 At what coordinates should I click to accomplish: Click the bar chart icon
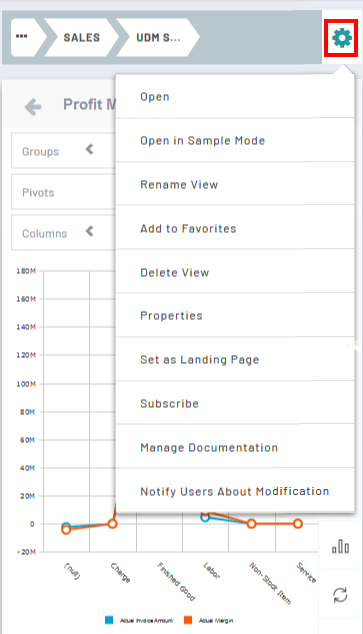[x=340, y=547]
